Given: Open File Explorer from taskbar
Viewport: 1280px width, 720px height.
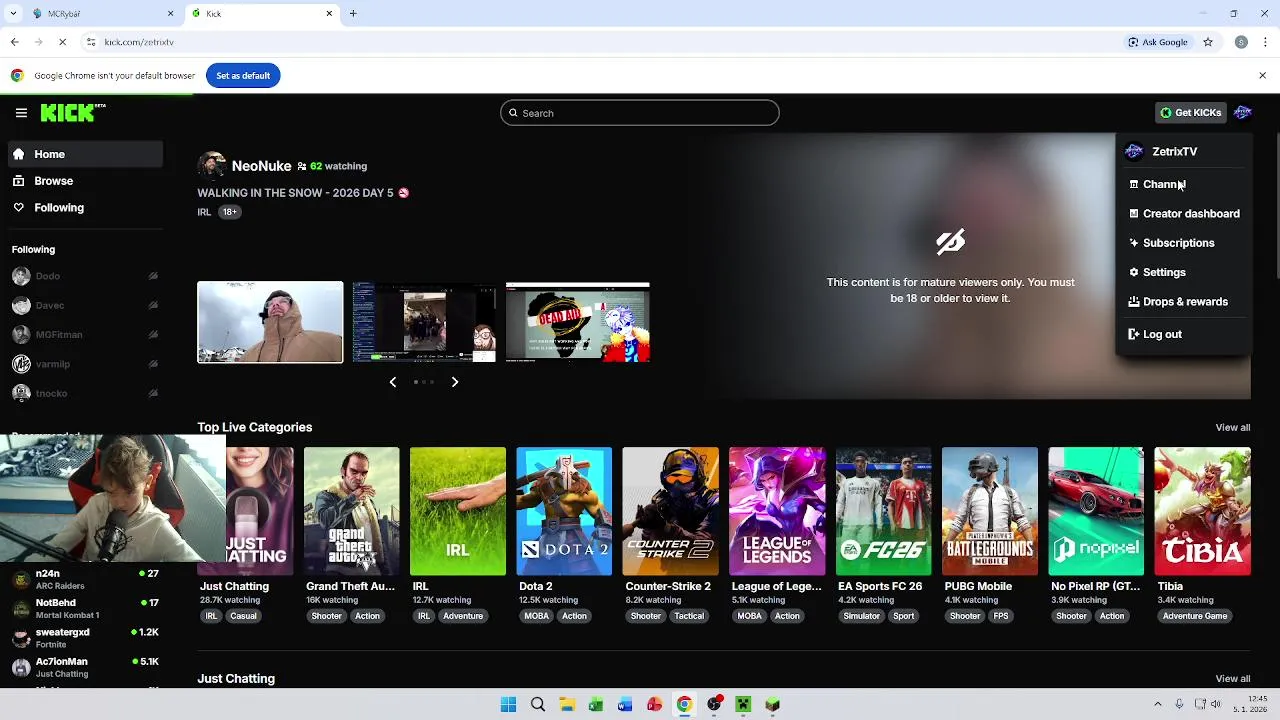Looking at the screenshot, I should coord(567,705).
